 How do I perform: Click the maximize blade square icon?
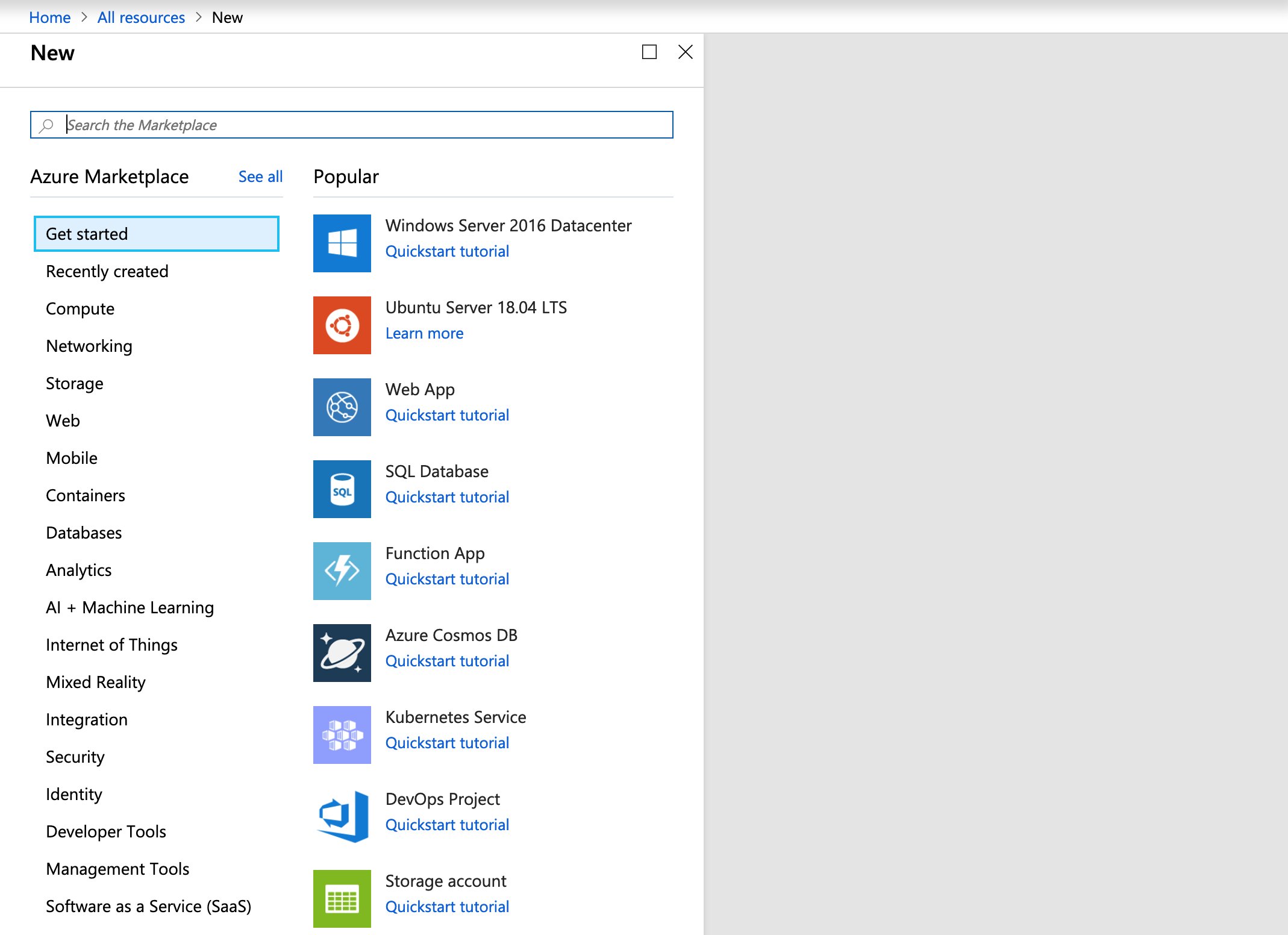pyautogui.click(x=649, y=52)
